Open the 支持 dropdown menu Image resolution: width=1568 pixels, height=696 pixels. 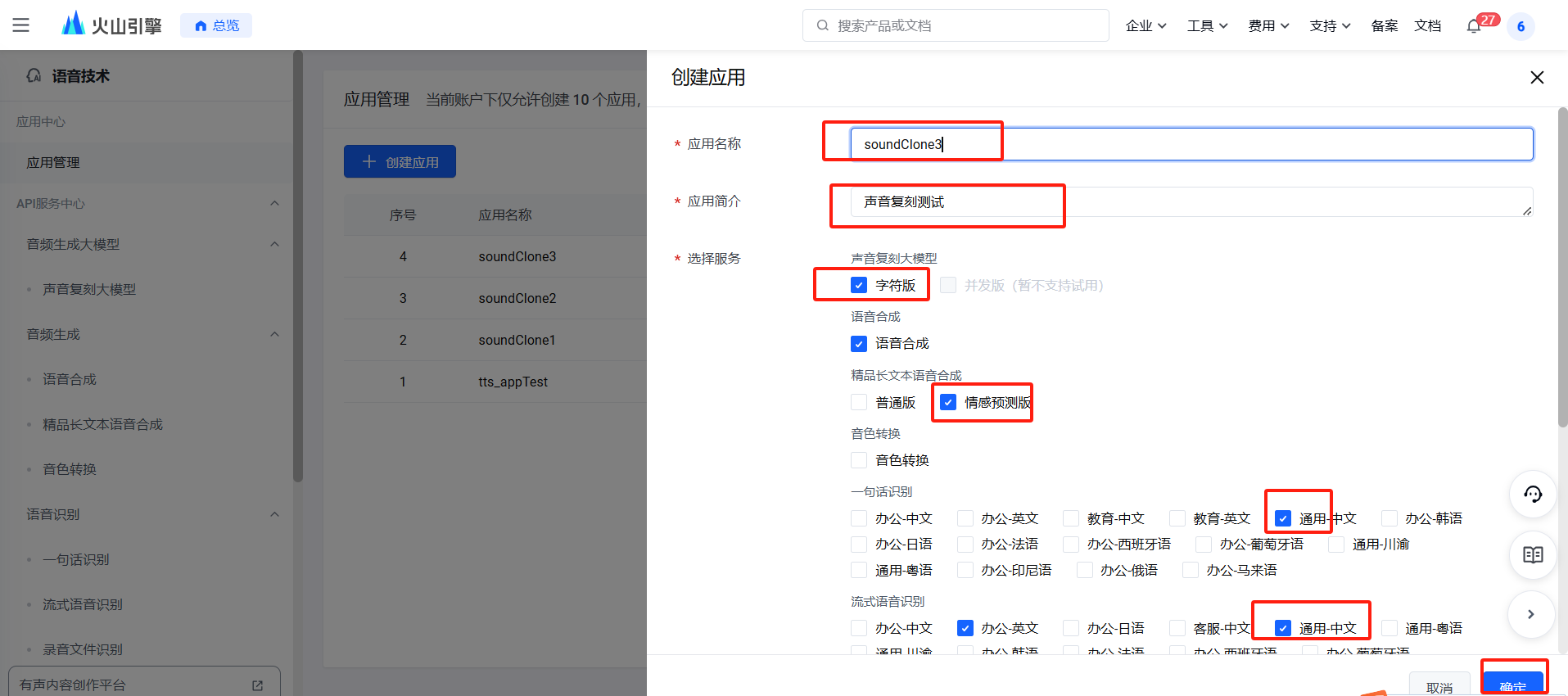[1330, 25]
